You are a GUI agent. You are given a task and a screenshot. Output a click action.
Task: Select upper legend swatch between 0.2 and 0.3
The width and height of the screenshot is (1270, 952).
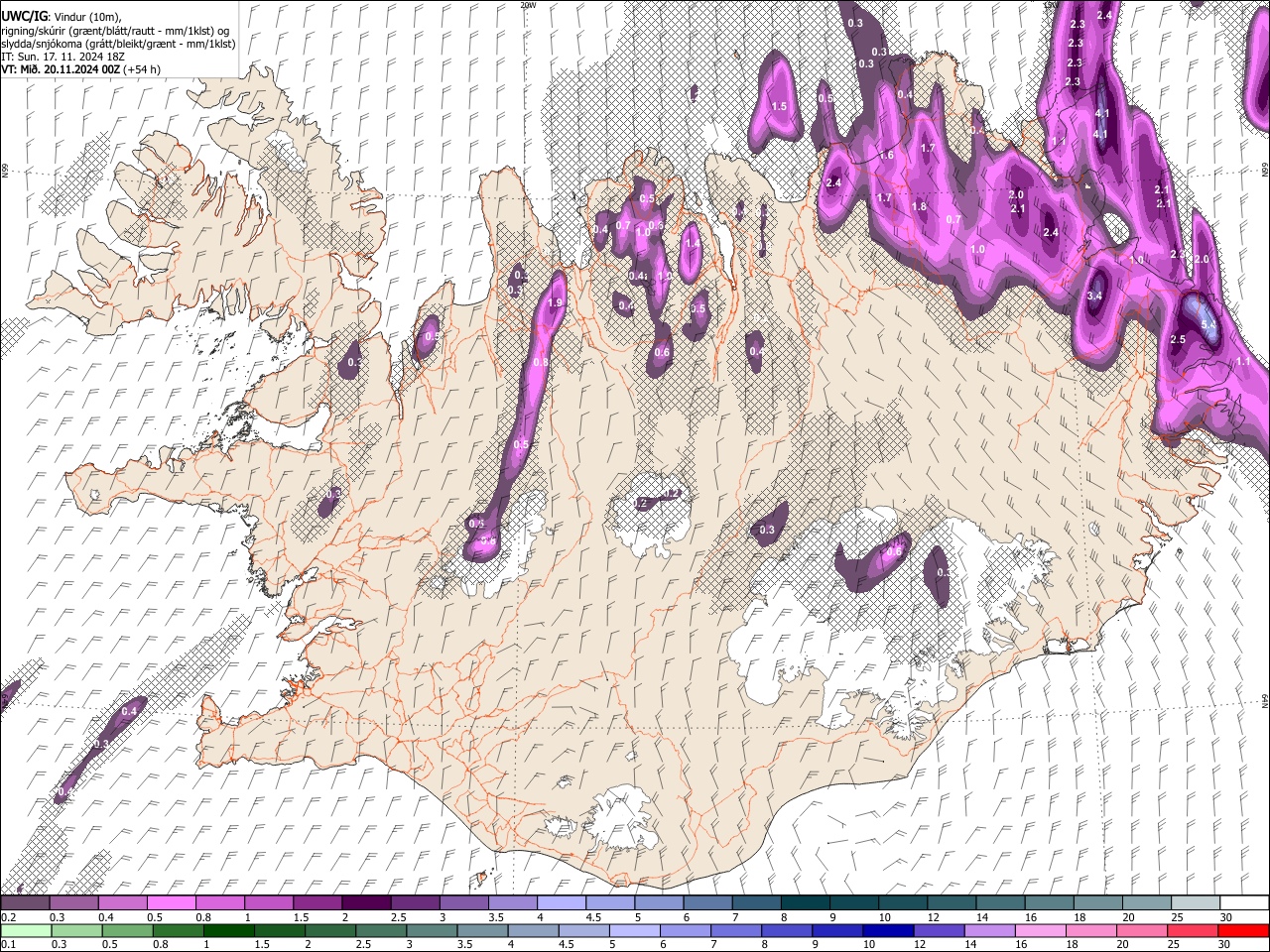click(25, 902)
